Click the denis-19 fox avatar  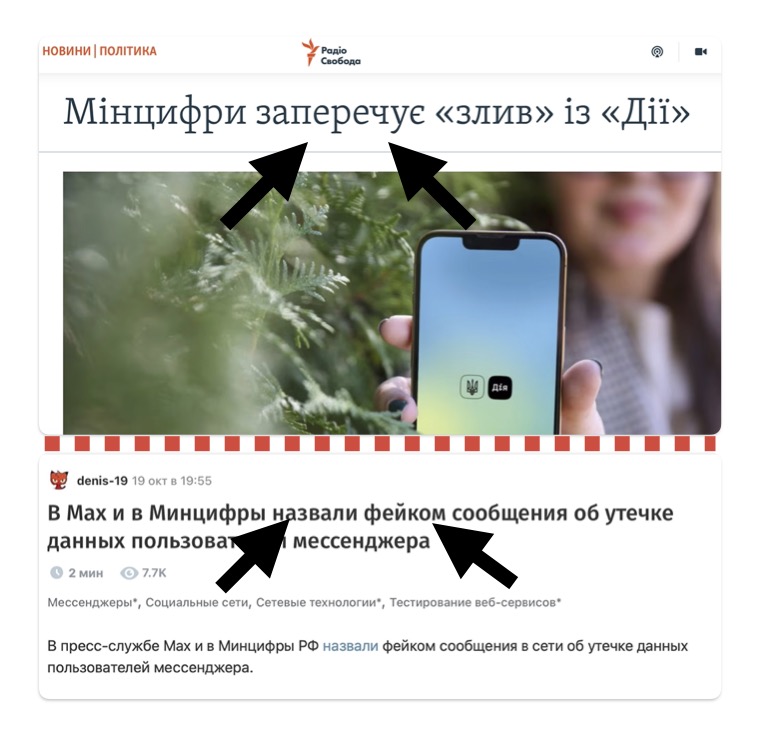click(59, 480)
